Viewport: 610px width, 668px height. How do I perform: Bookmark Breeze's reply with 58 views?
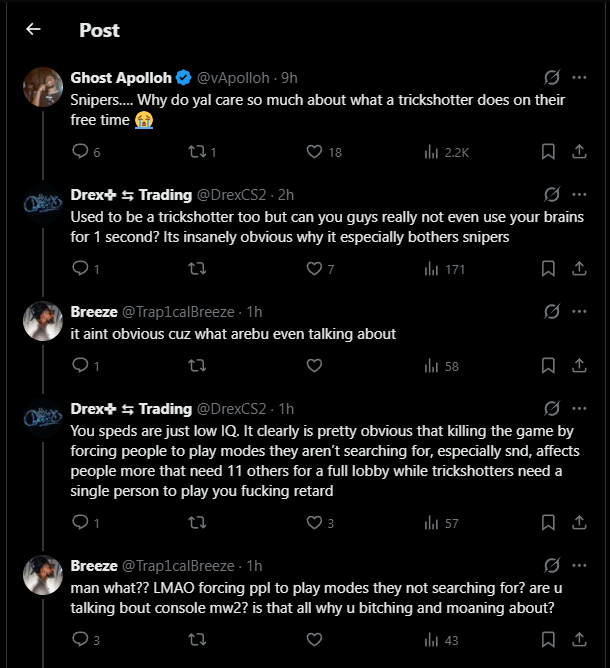(548, 366)
